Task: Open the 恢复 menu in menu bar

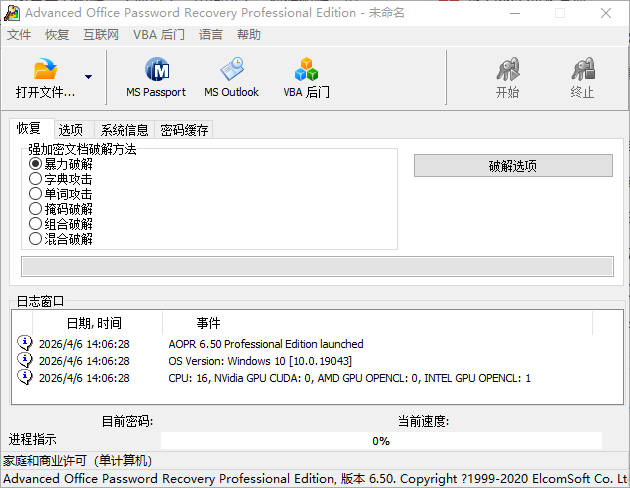Action: click(x=57, y=35)
